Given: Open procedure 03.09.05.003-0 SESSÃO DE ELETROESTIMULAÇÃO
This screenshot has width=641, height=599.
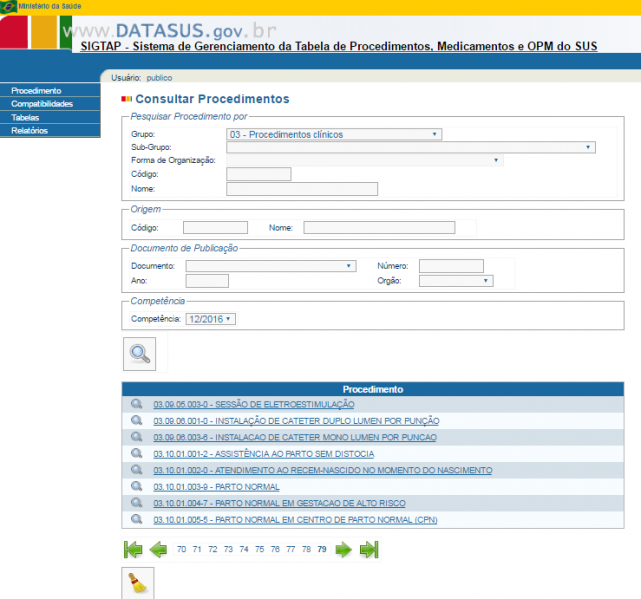Looking at the screenshot, I should (x=254, y=404).
